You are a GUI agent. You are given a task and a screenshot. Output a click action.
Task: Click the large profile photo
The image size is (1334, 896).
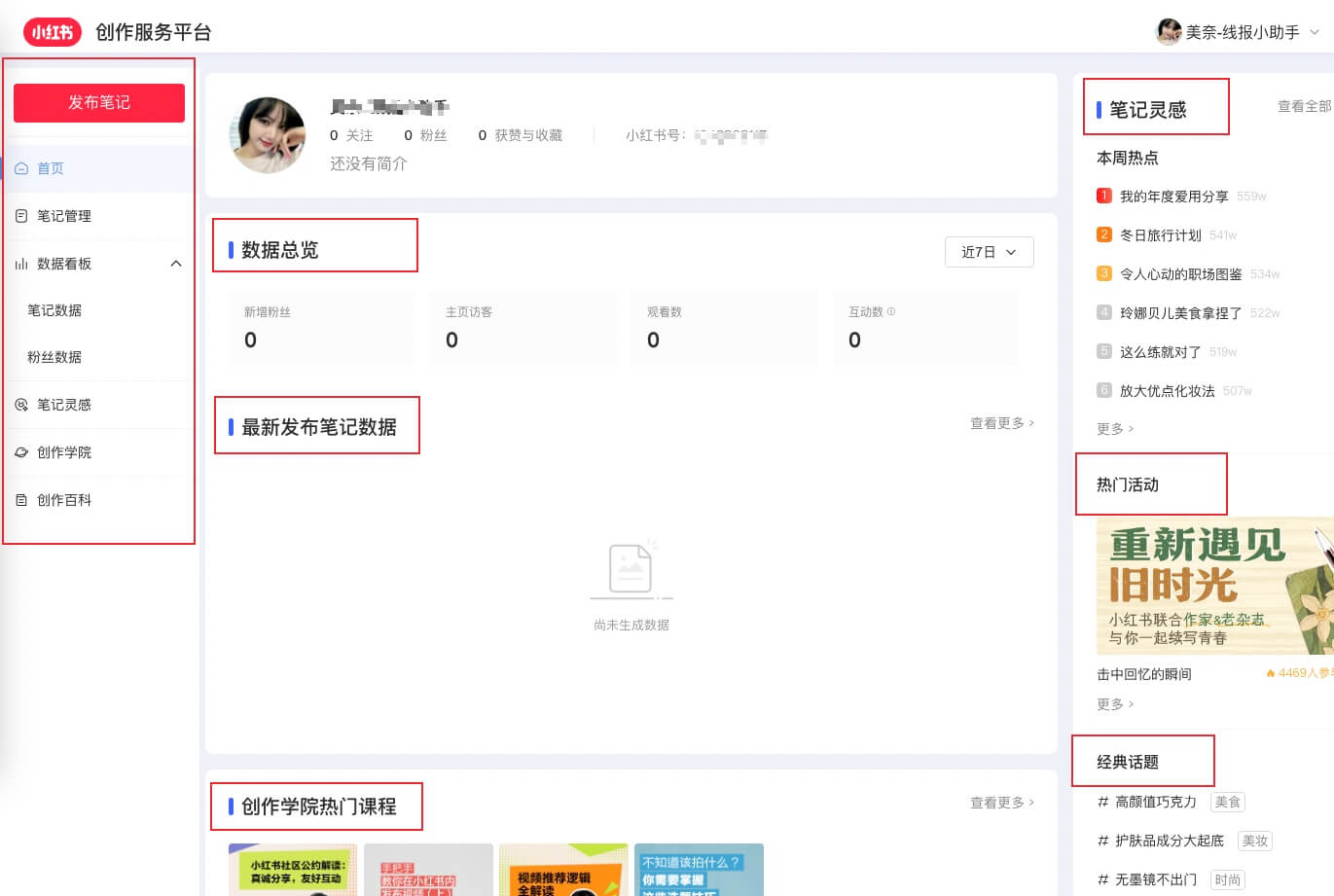pyautogui.click(x=268, y=135)
